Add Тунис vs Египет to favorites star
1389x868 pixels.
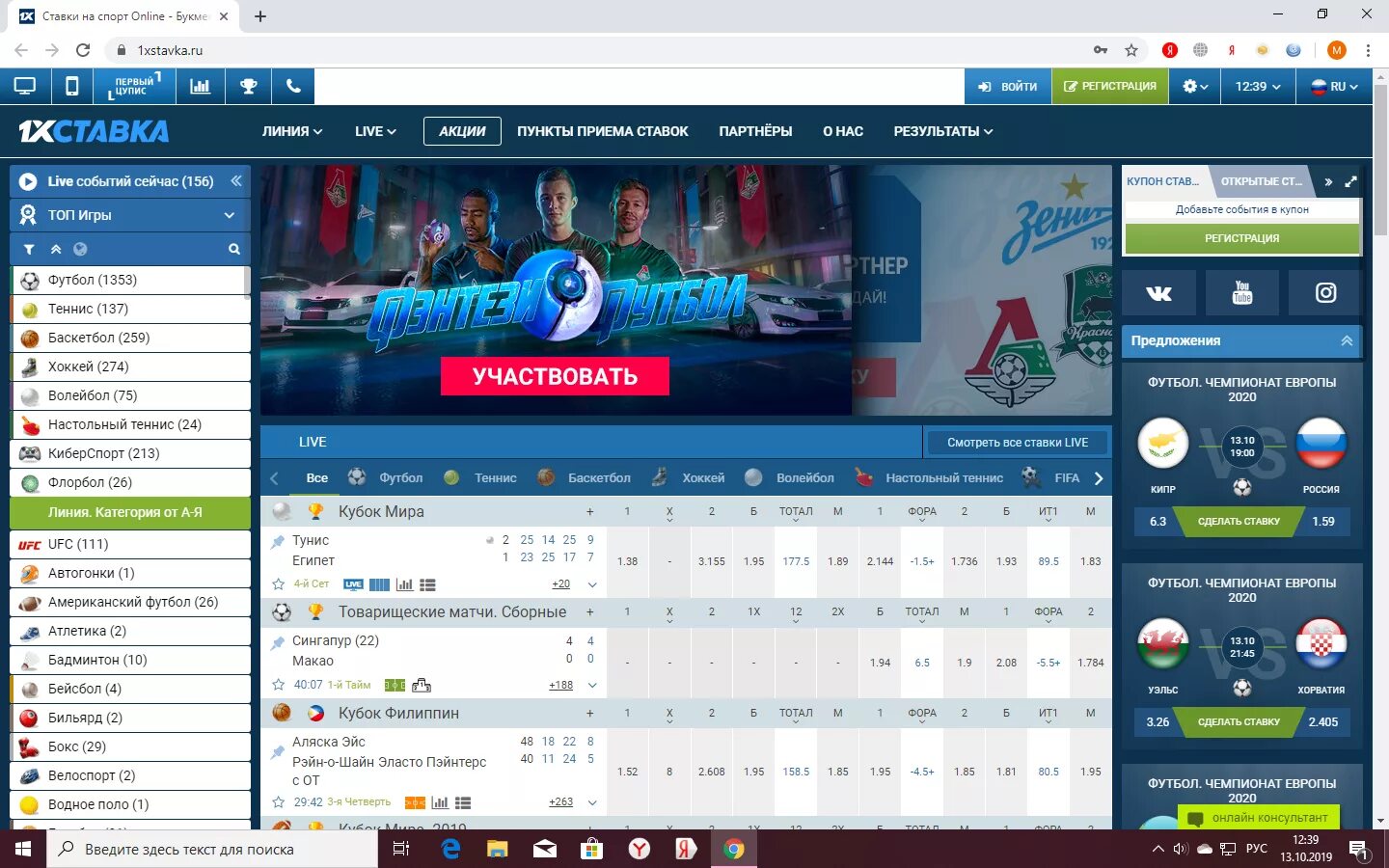[x=278, y=584]
